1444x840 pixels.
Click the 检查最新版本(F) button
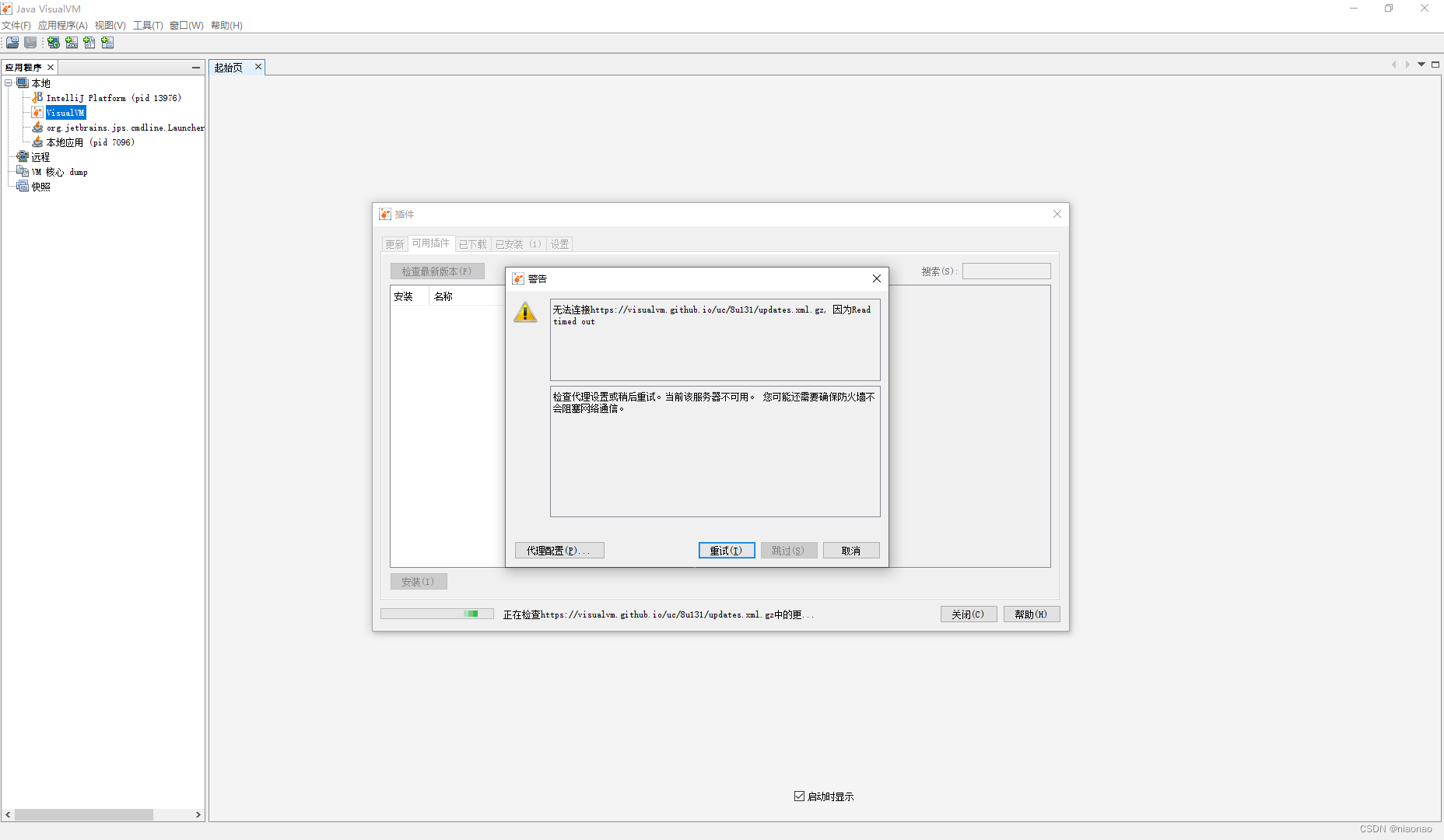(437, 271)
